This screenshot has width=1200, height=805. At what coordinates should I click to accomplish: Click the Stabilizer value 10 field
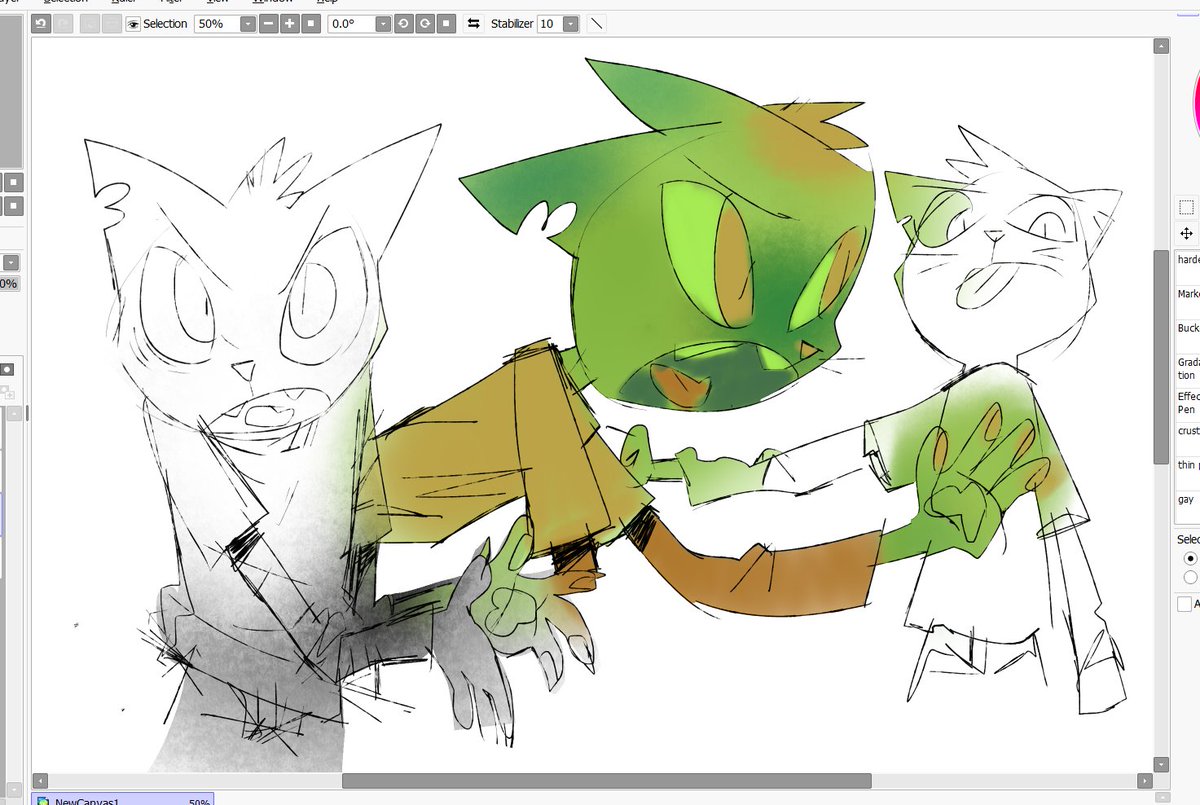click(x=549, y=23)
